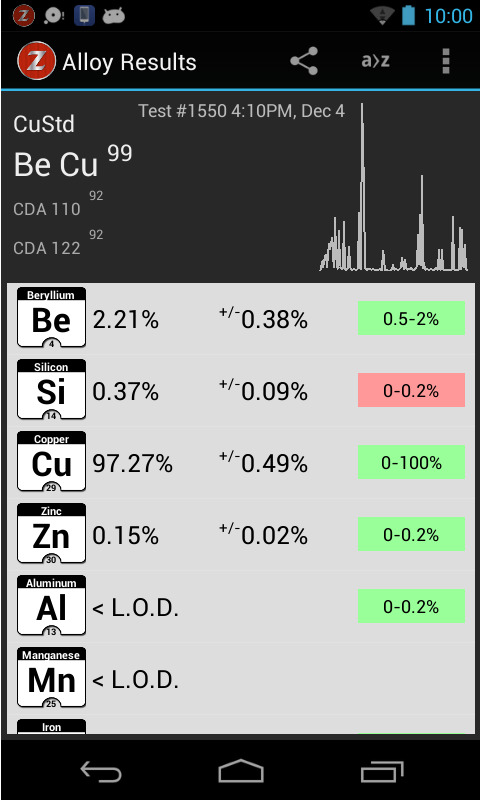The image size is (480, 800).
Task: Click the green 0.5-2% Beryllium range swatch
Action: [x=411, y=318]
